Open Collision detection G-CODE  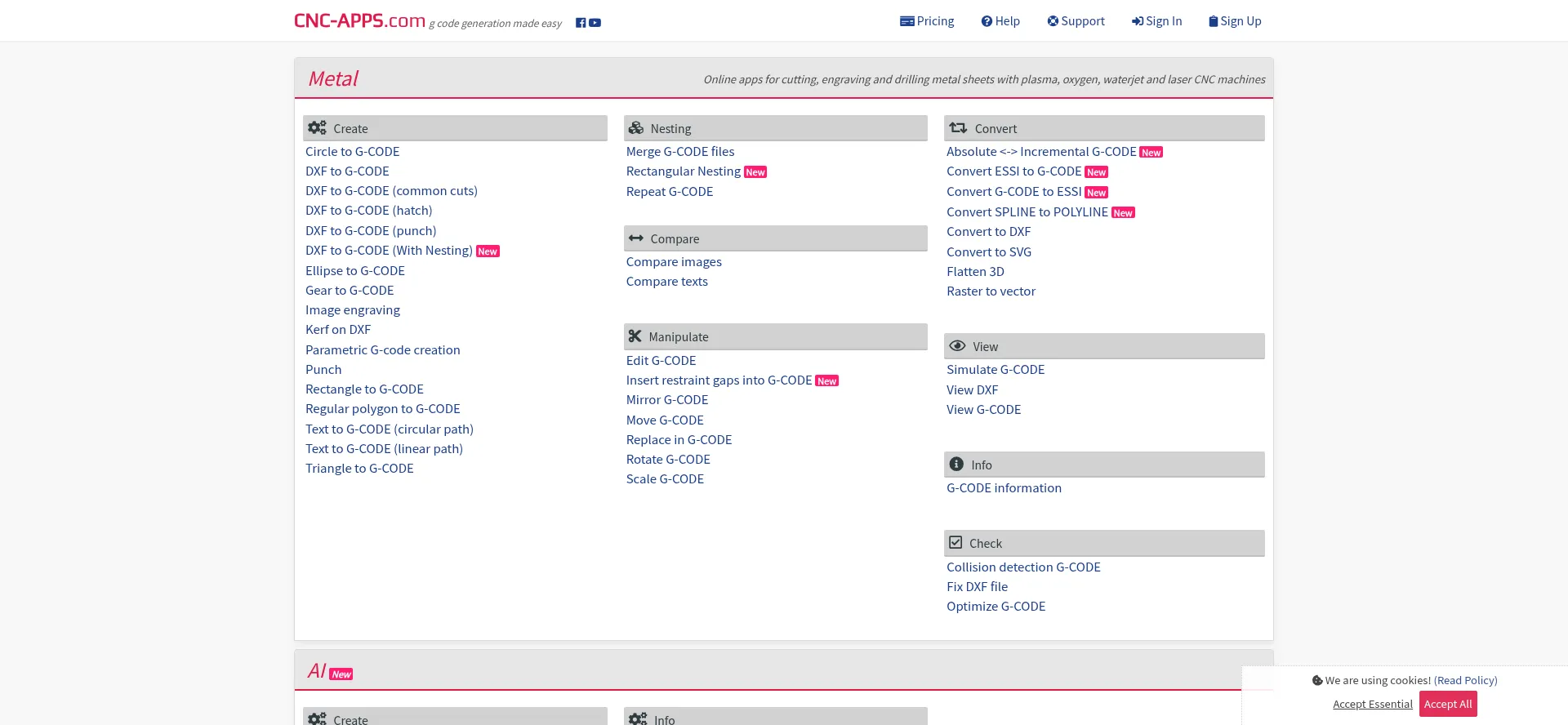coord(1023,567)
